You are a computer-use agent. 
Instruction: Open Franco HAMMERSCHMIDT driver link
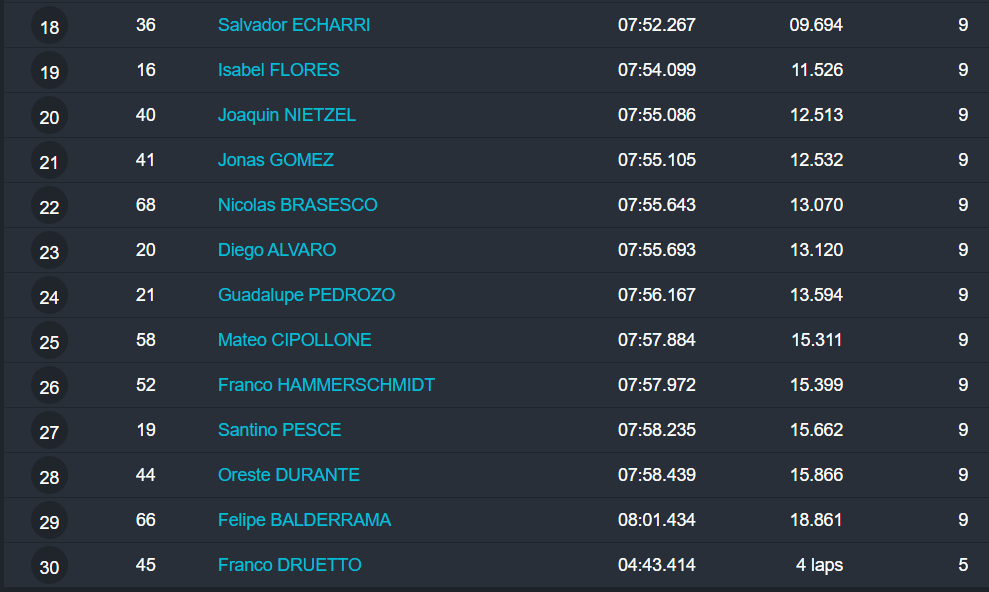(x=326, y=385)
